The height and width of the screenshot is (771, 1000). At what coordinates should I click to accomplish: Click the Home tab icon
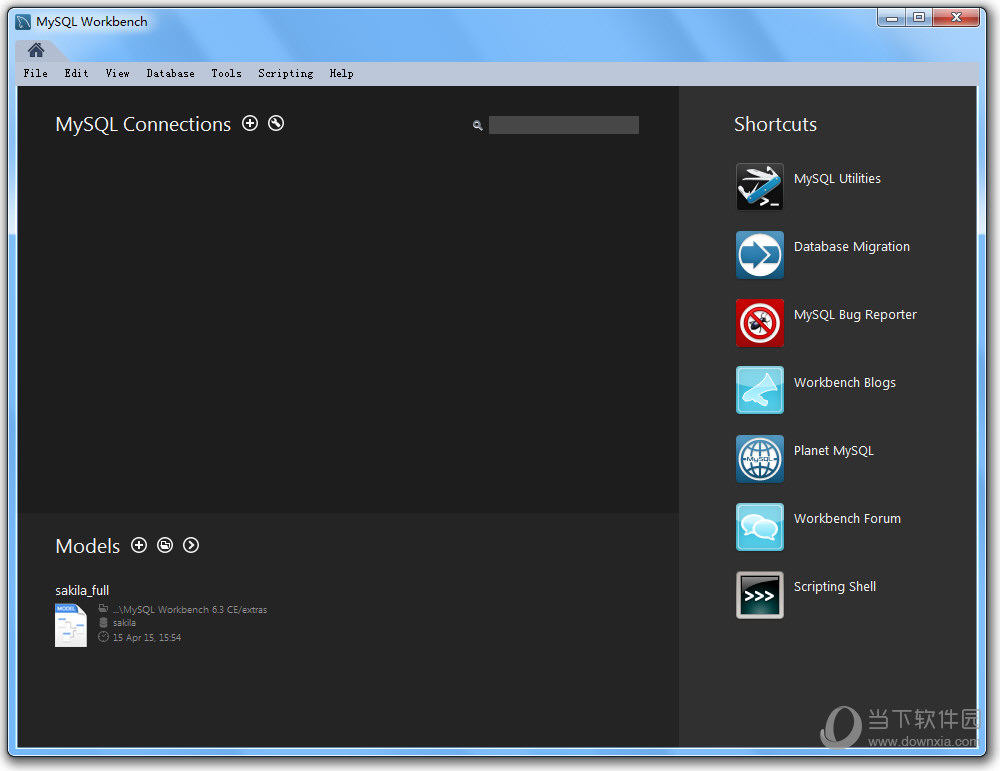(36, 50)
